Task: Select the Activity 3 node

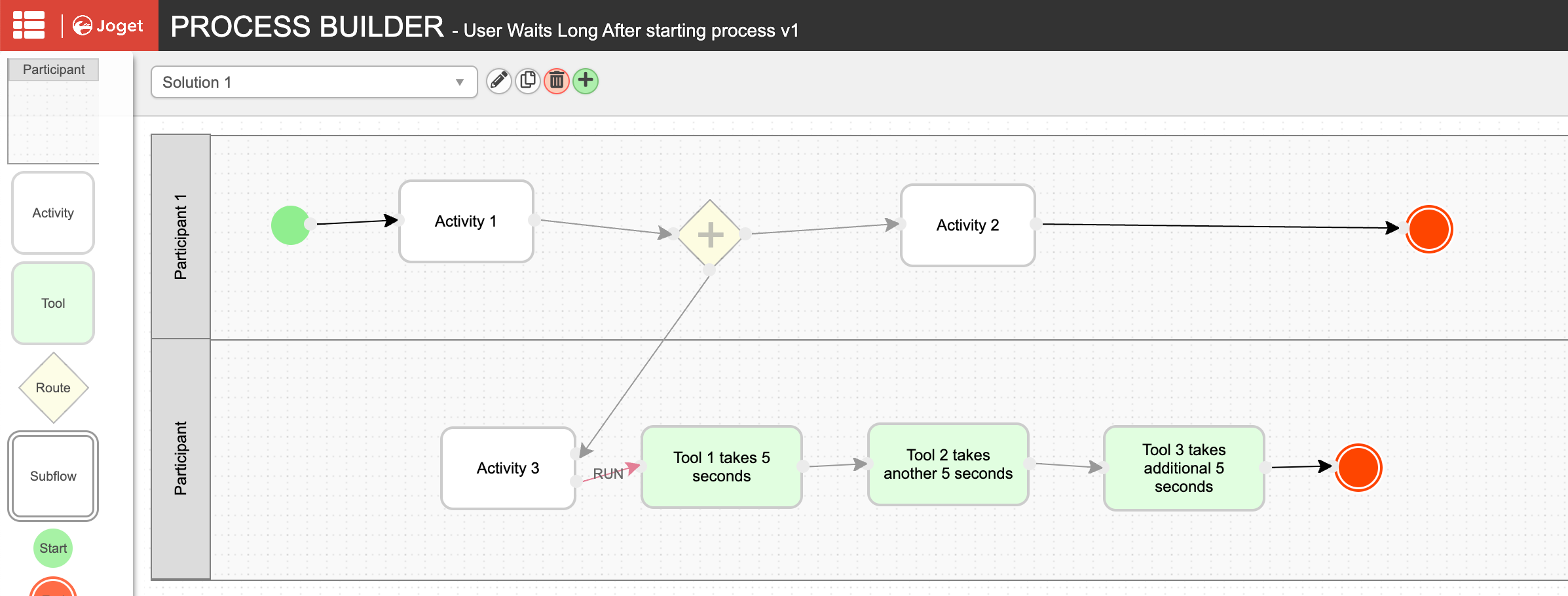Action: tap(508, 468)
